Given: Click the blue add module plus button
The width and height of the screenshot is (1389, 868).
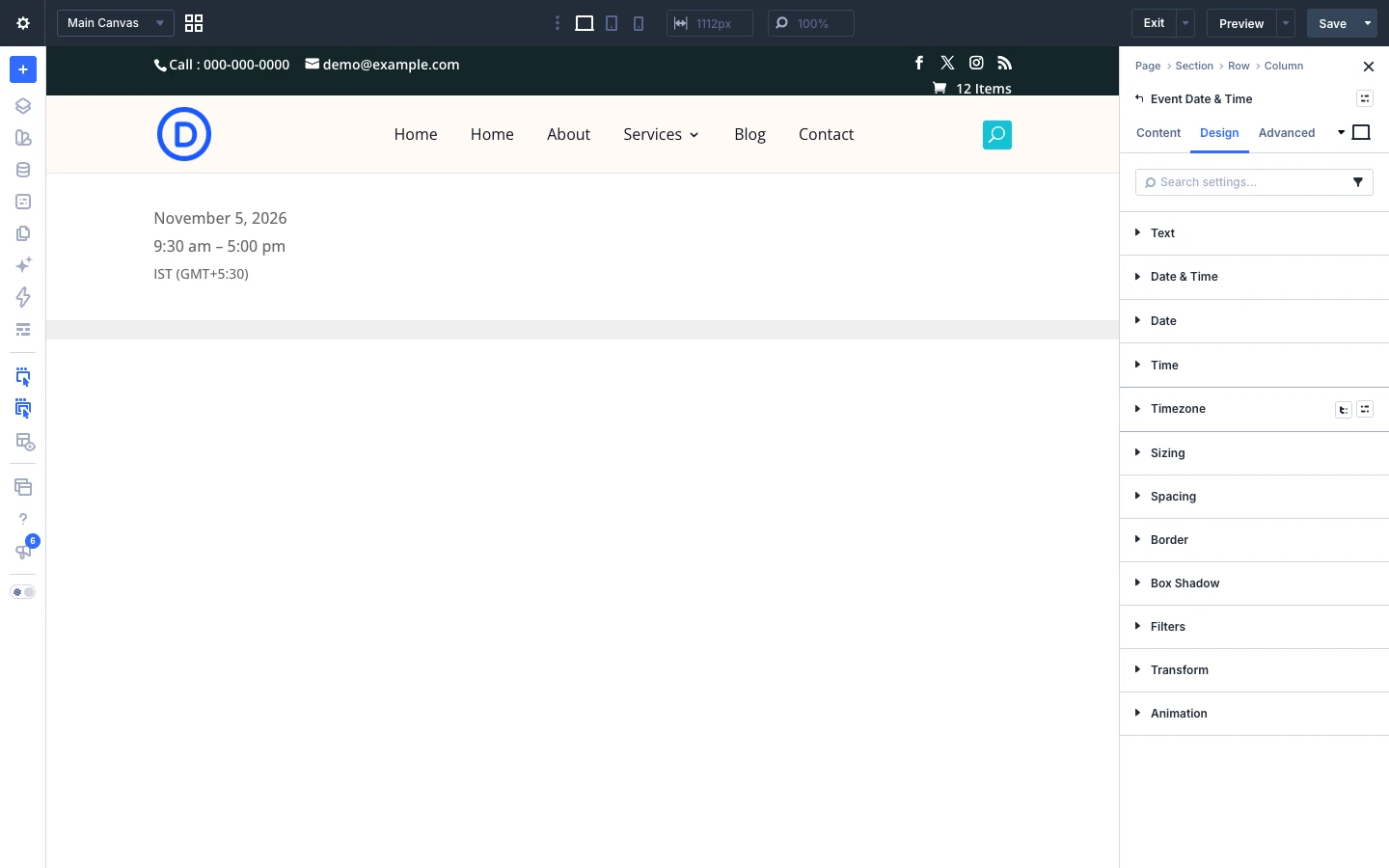Looking at the screenshot, I should 23,69.
